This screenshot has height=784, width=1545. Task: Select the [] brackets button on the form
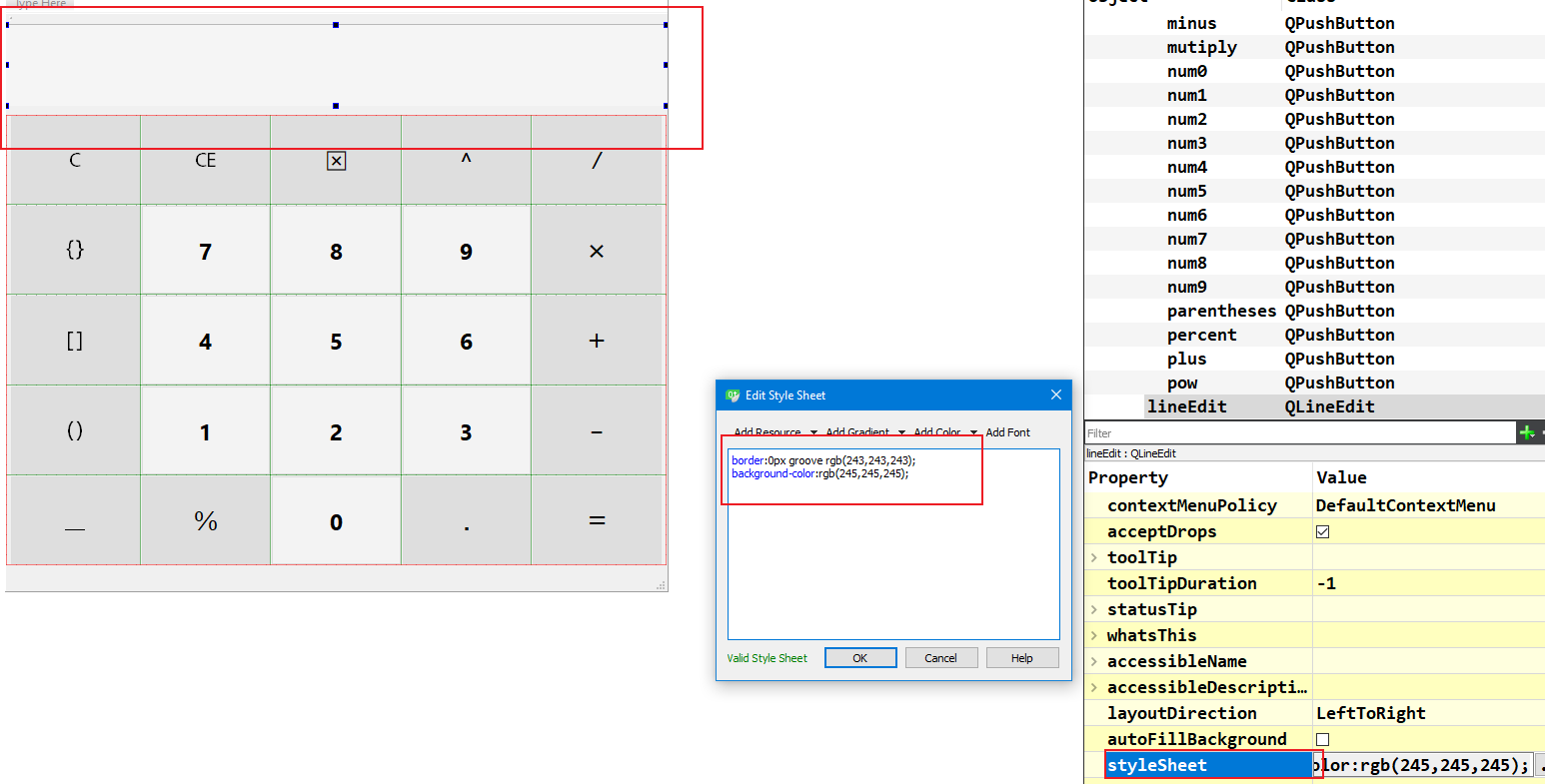click(74, 341)
